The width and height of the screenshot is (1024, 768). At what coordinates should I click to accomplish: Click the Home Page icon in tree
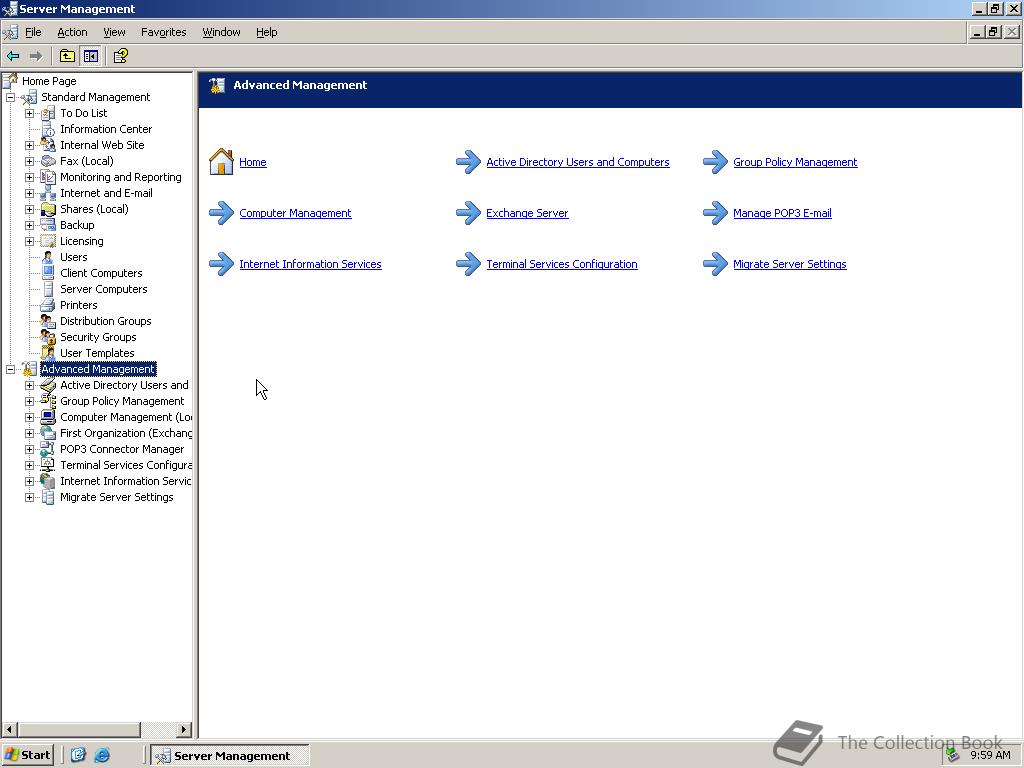coord(10,81)
